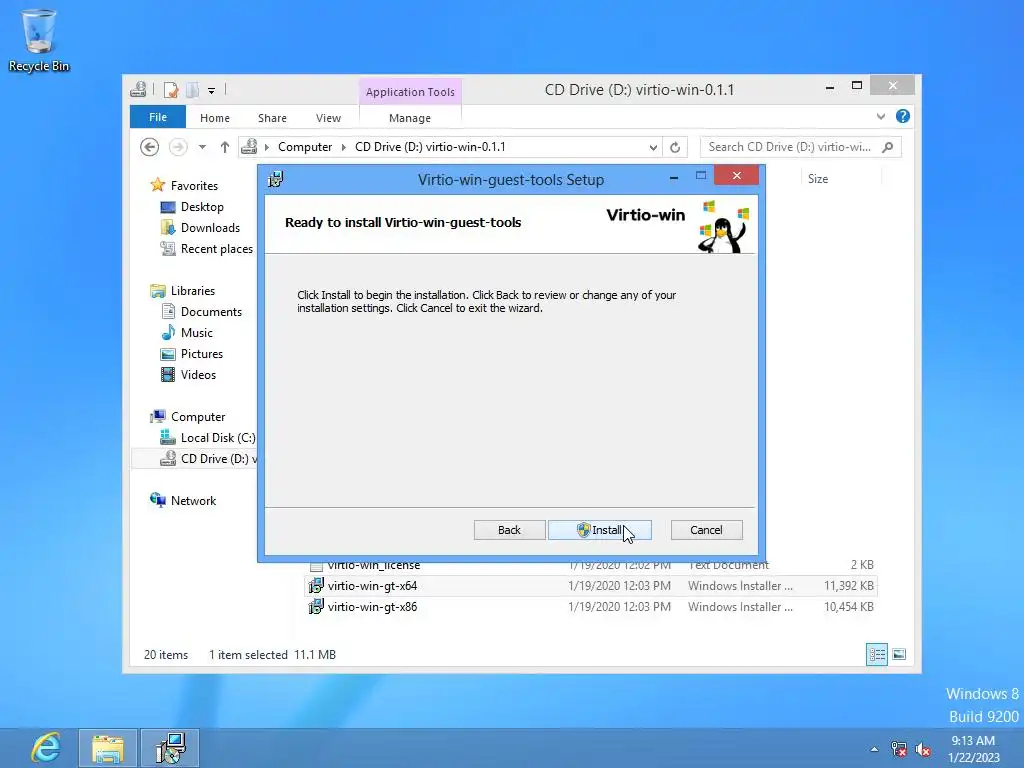The height and width of the screenshot is (768, 1024).
Task: Click the Setup dialog title bar icon
Action: pos(276,179)
